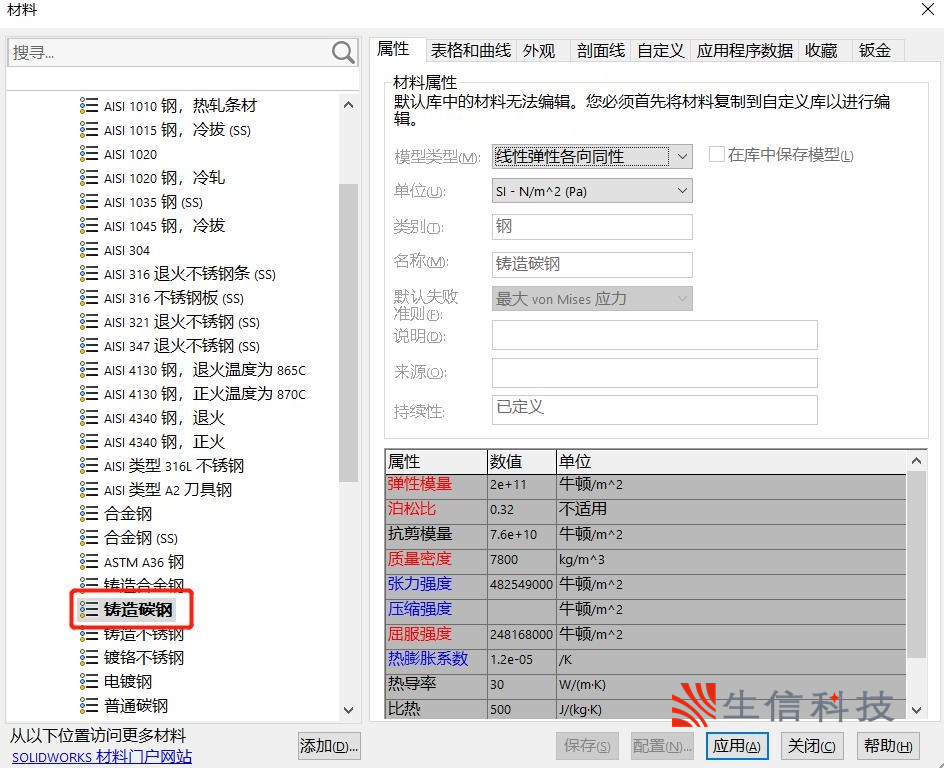Click icon beside AISI 347 退火不锈钢 (SS)
944x768 pixels.
88,346
